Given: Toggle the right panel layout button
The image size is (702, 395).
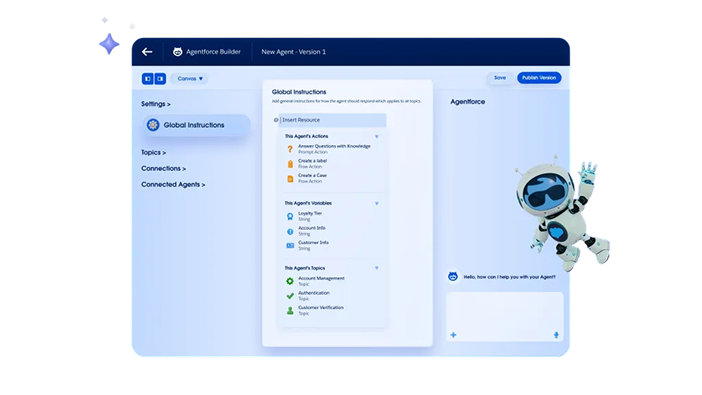Looking at the screenshot, I should (x=160, y=79).
